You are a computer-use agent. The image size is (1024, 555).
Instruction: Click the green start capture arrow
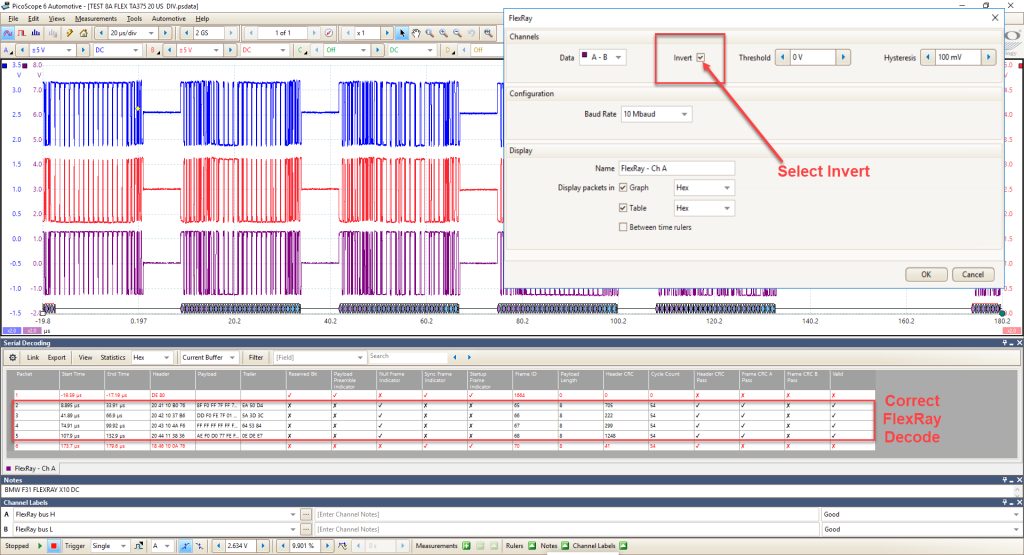tap(40, 546)
